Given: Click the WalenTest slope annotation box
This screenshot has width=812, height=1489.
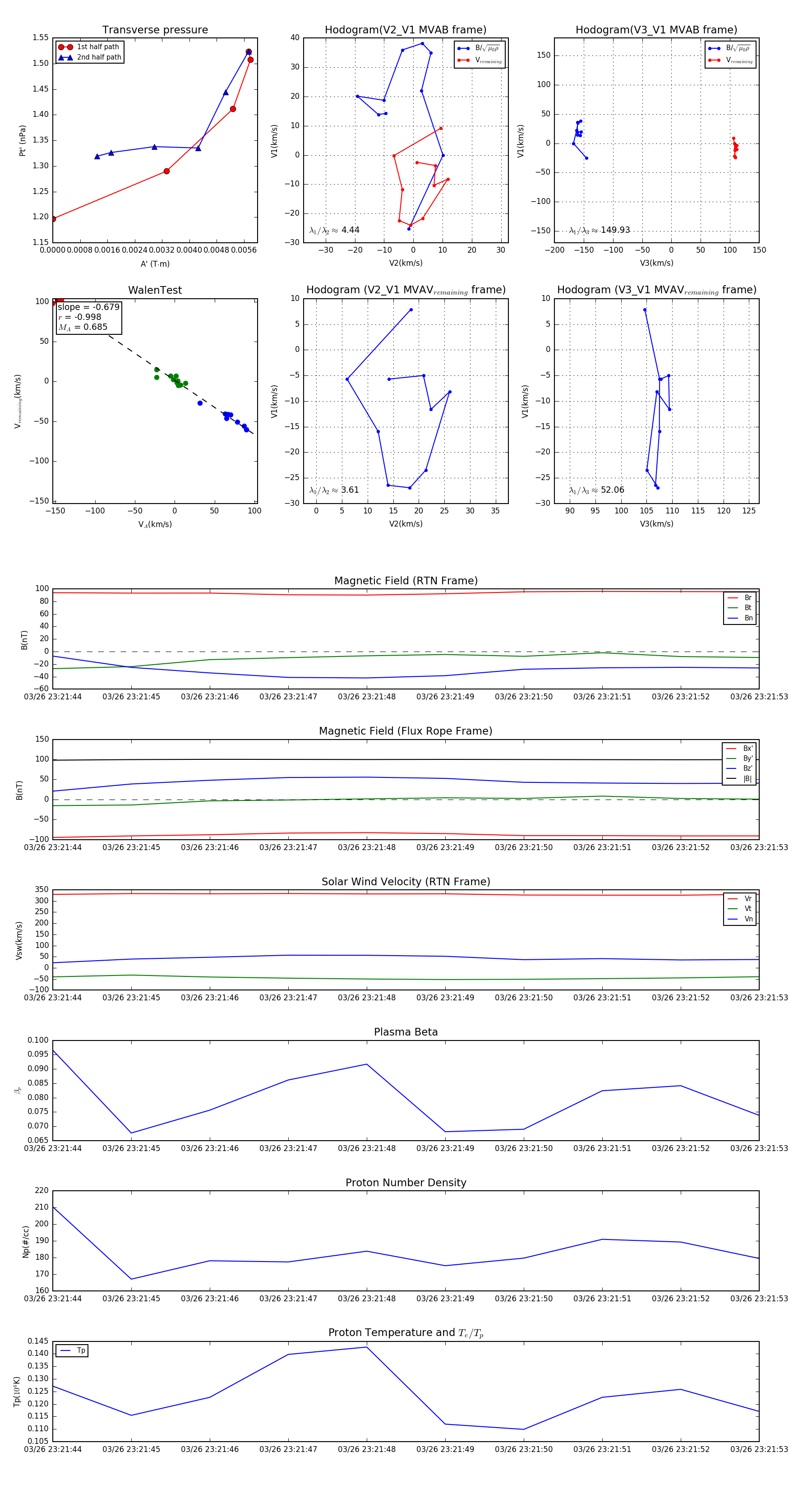Looking at the screenshot, I should pos(88,317).
